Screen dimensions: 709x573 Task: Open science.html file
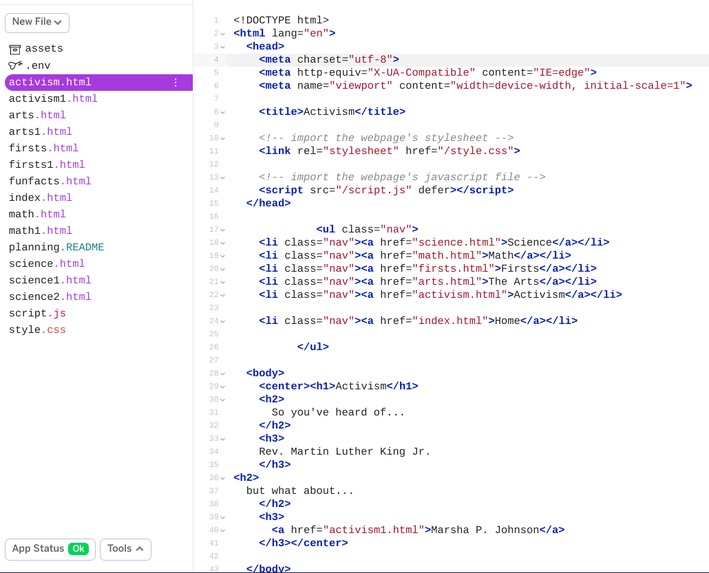47,264
